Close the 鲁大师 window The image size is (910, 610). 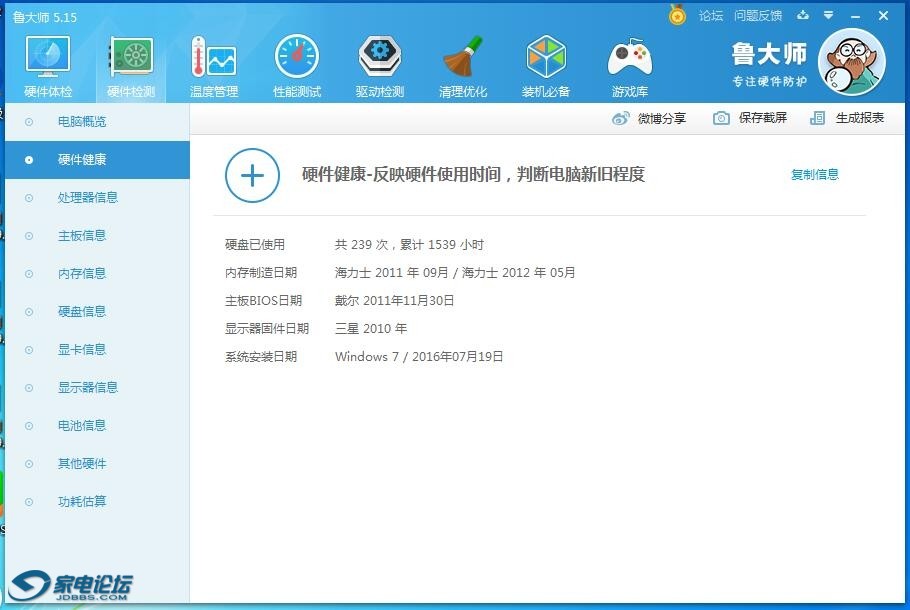pyautogui.click(x=883, y=16)
